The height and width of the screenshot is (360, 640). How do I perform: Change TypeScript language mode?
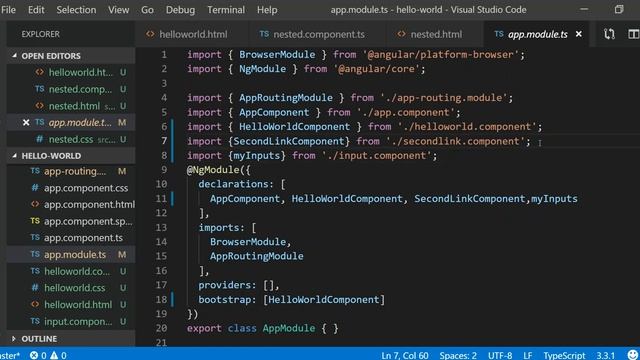pyautogui.click(x=564, y=355)
